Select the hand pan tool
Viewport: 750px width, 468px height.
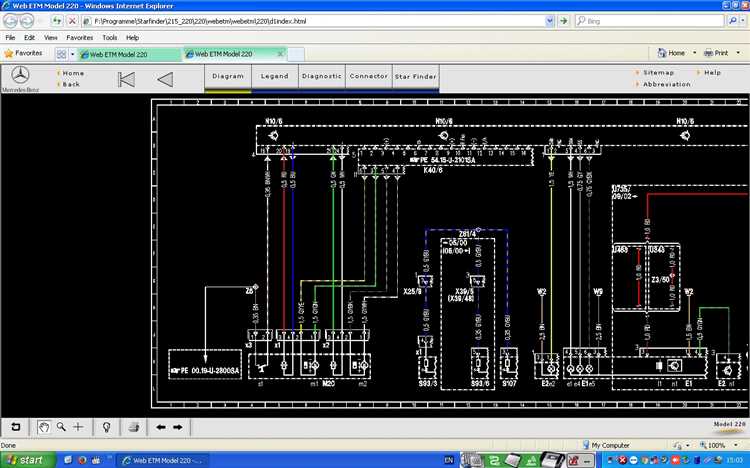pyautogui.click(x=44, y=426)
